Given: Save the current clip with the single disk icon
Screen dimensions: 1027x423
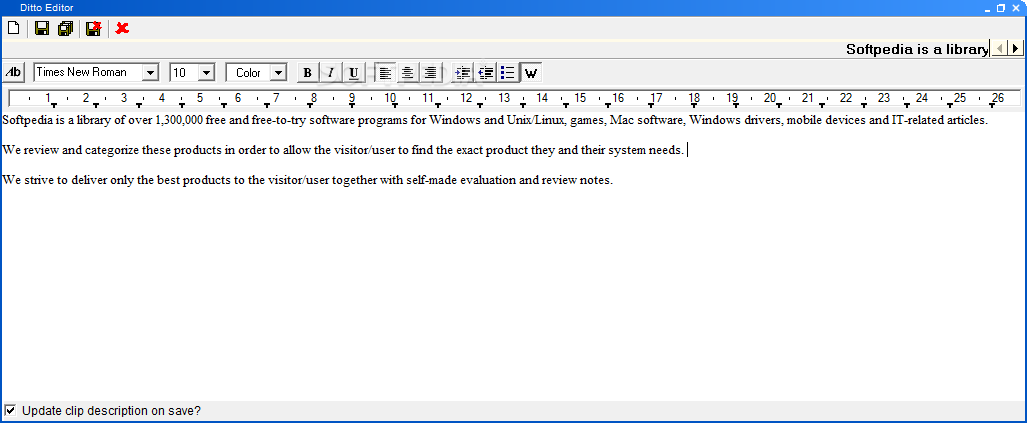Looking at the screenshot, I should [x=42, y=28].
